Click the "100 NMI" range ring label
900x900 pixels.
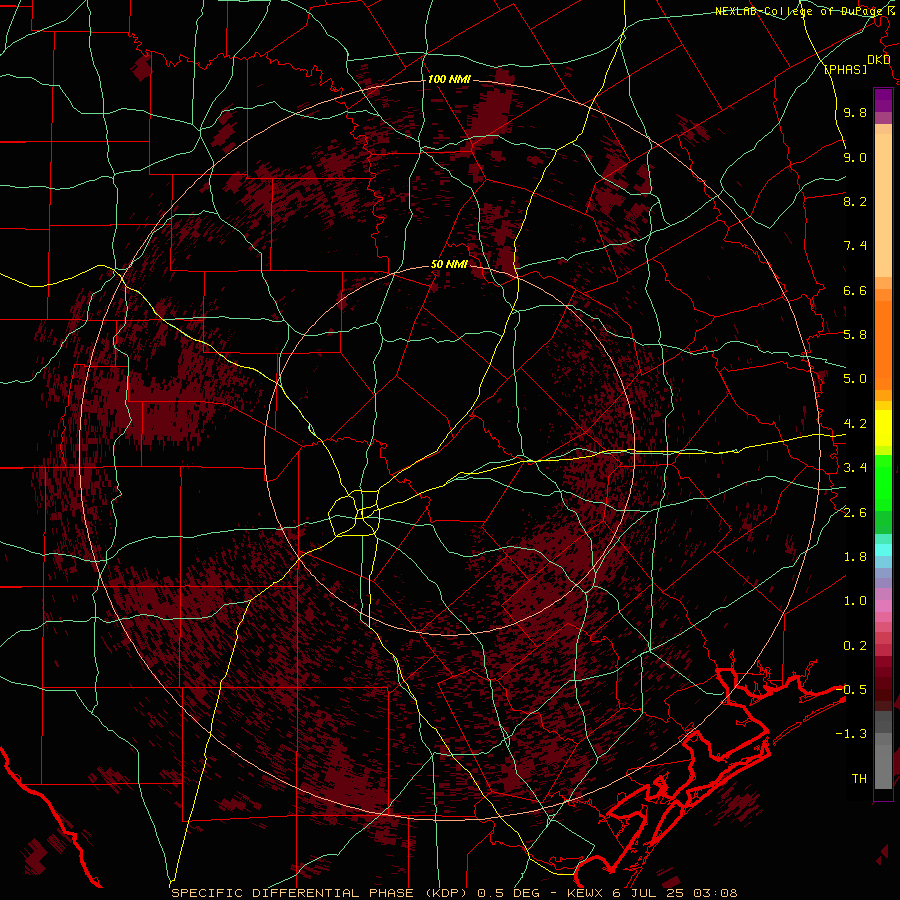(449, 79)
